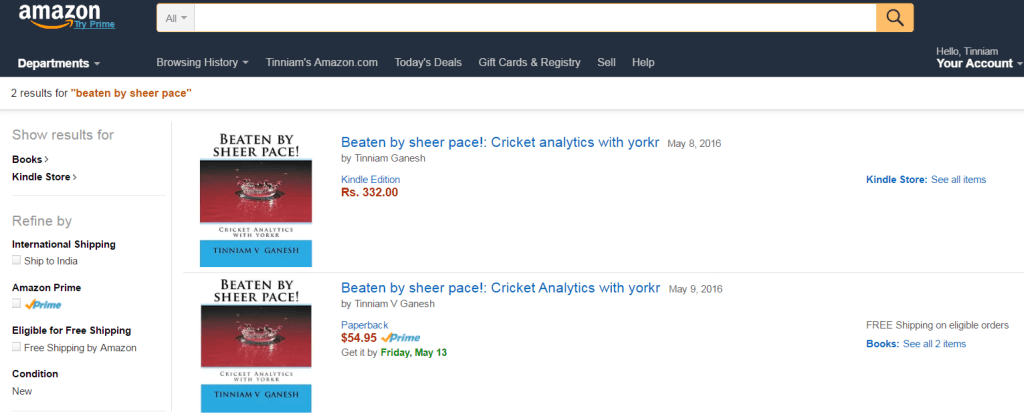The image size is (1024, 420).
Task: Click the orange search magnifier button
Action: (895, 17)
